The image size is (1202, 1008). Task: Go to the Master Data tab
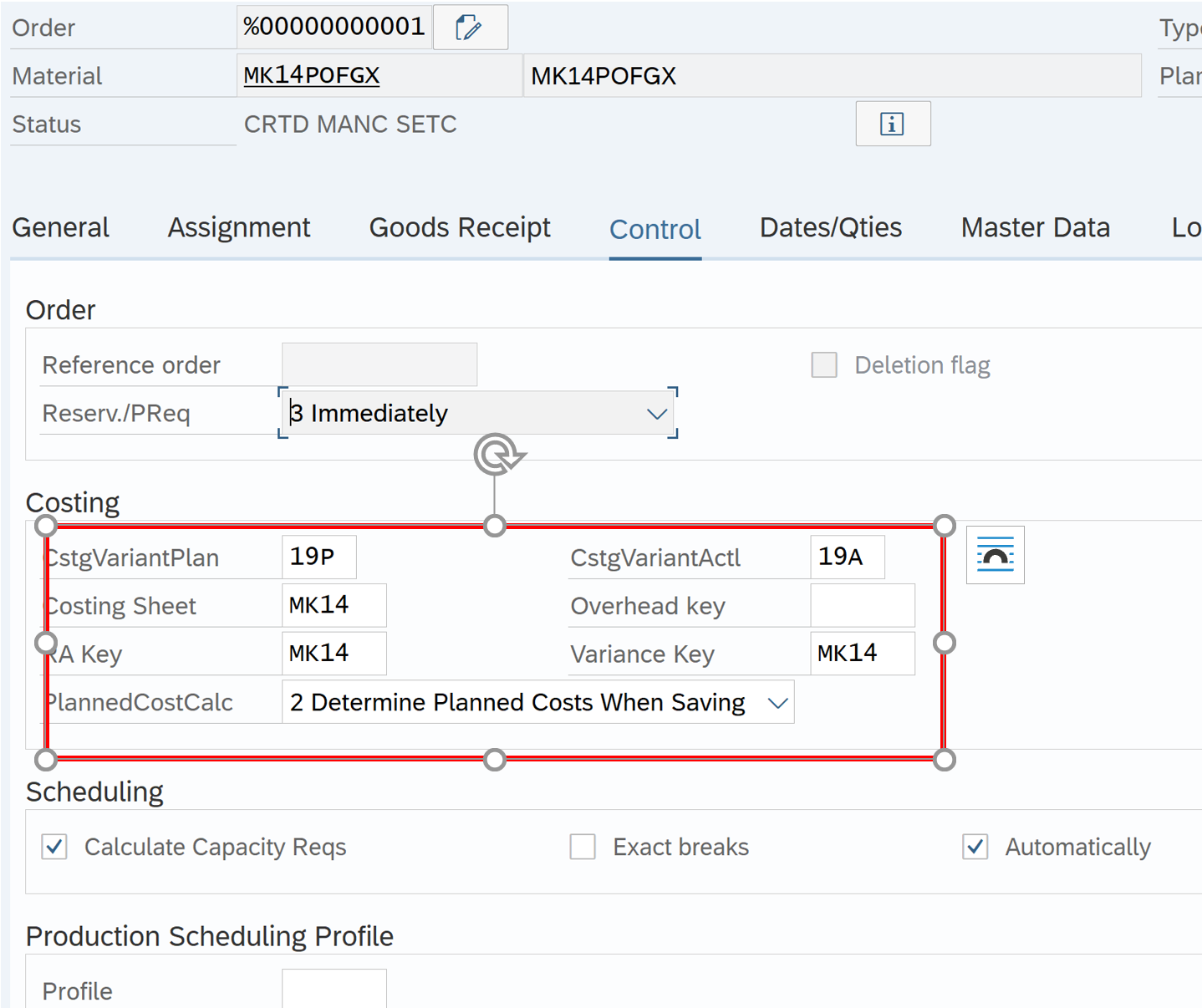(1035, 228)
